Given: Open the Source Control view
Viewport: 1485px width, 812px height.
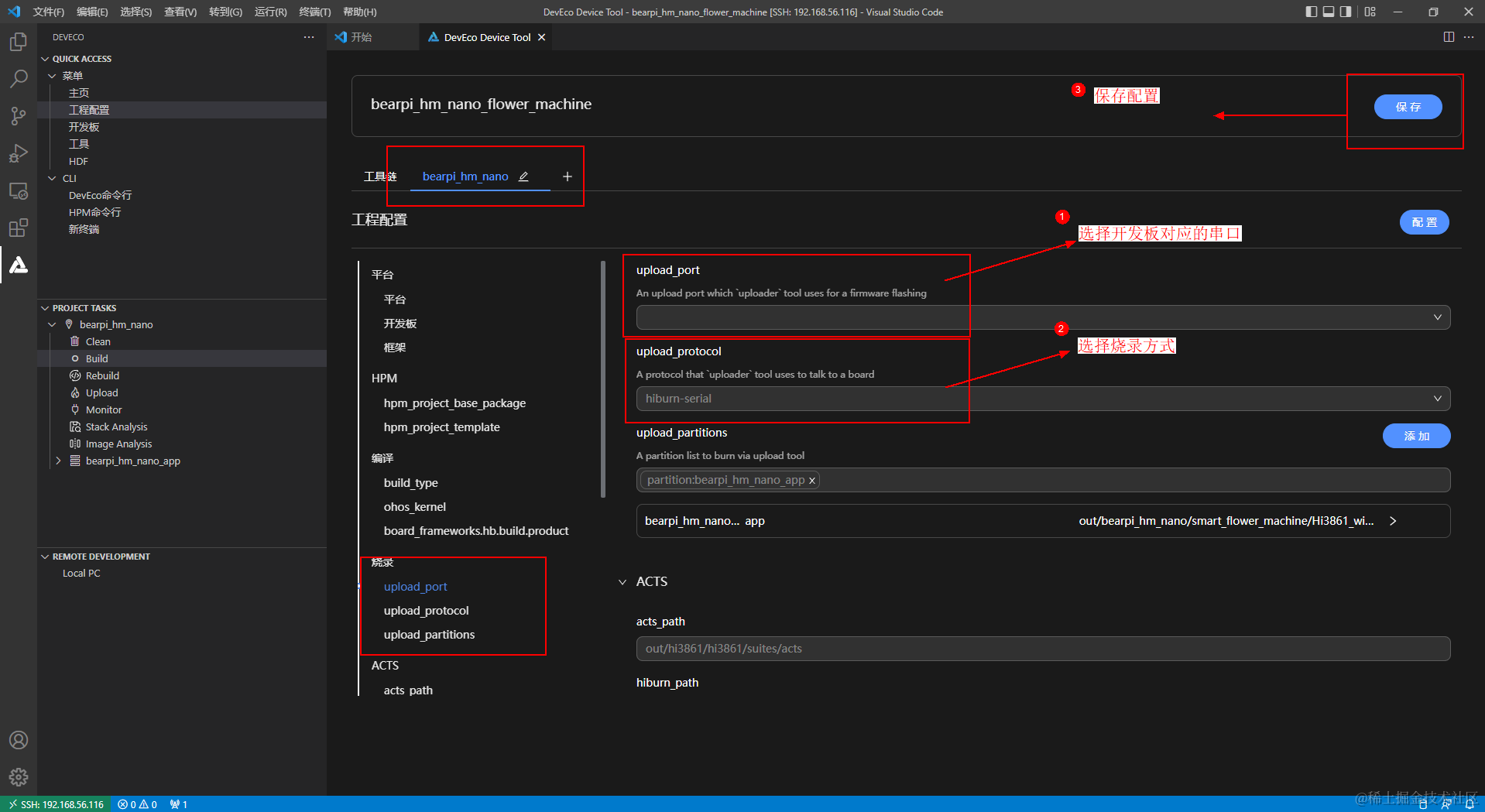Looking at the screenshot, I should point(19,116).
